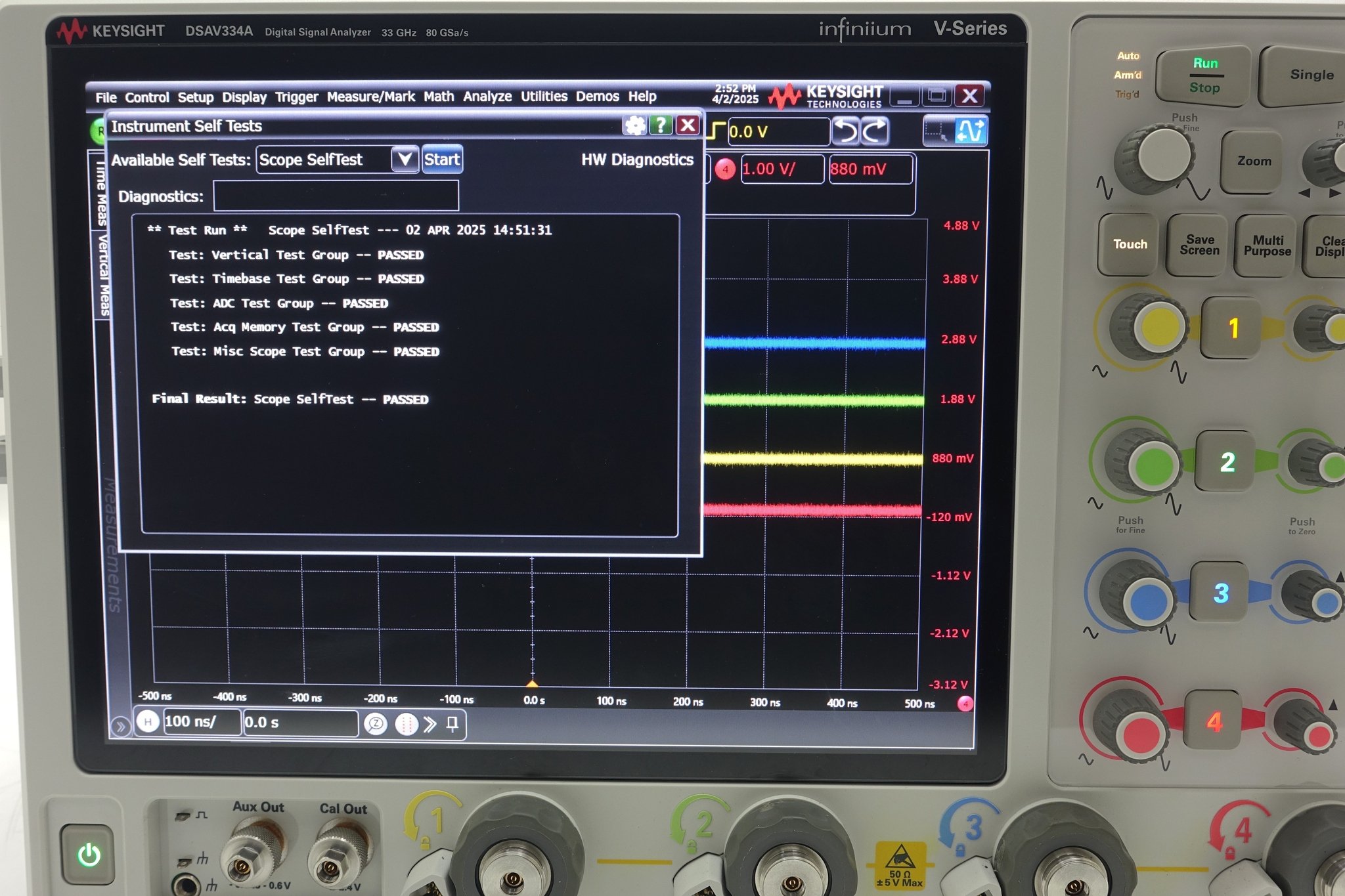Click the Keysight Technologies logo
Screen dimensions: 1345x896
[826, 96]
